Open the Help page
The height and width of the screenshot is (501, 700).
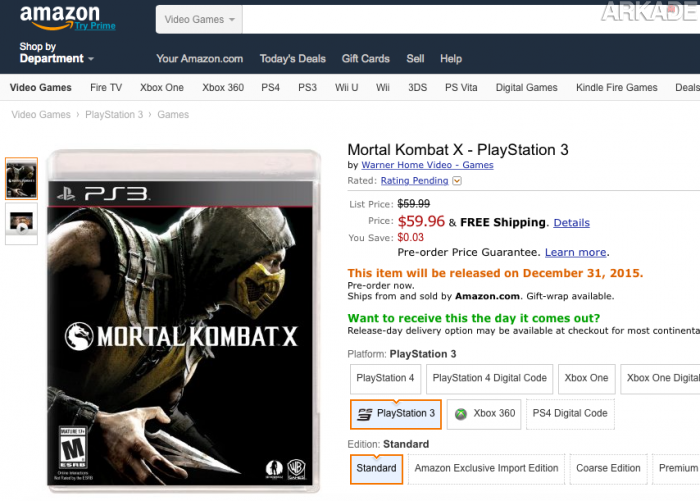tap(451, 59)
